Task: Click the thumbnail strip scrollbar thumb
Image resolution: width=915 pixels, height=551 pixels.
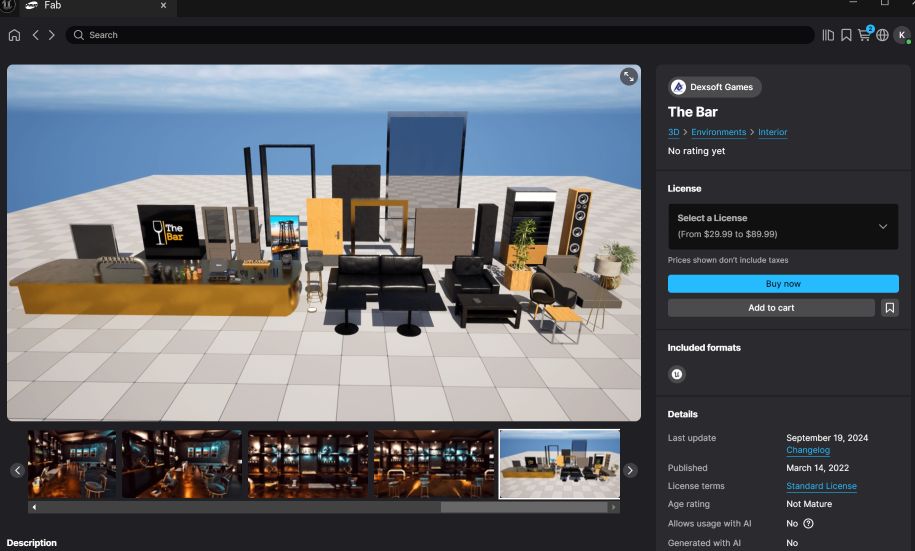Action: pos(525,507)
